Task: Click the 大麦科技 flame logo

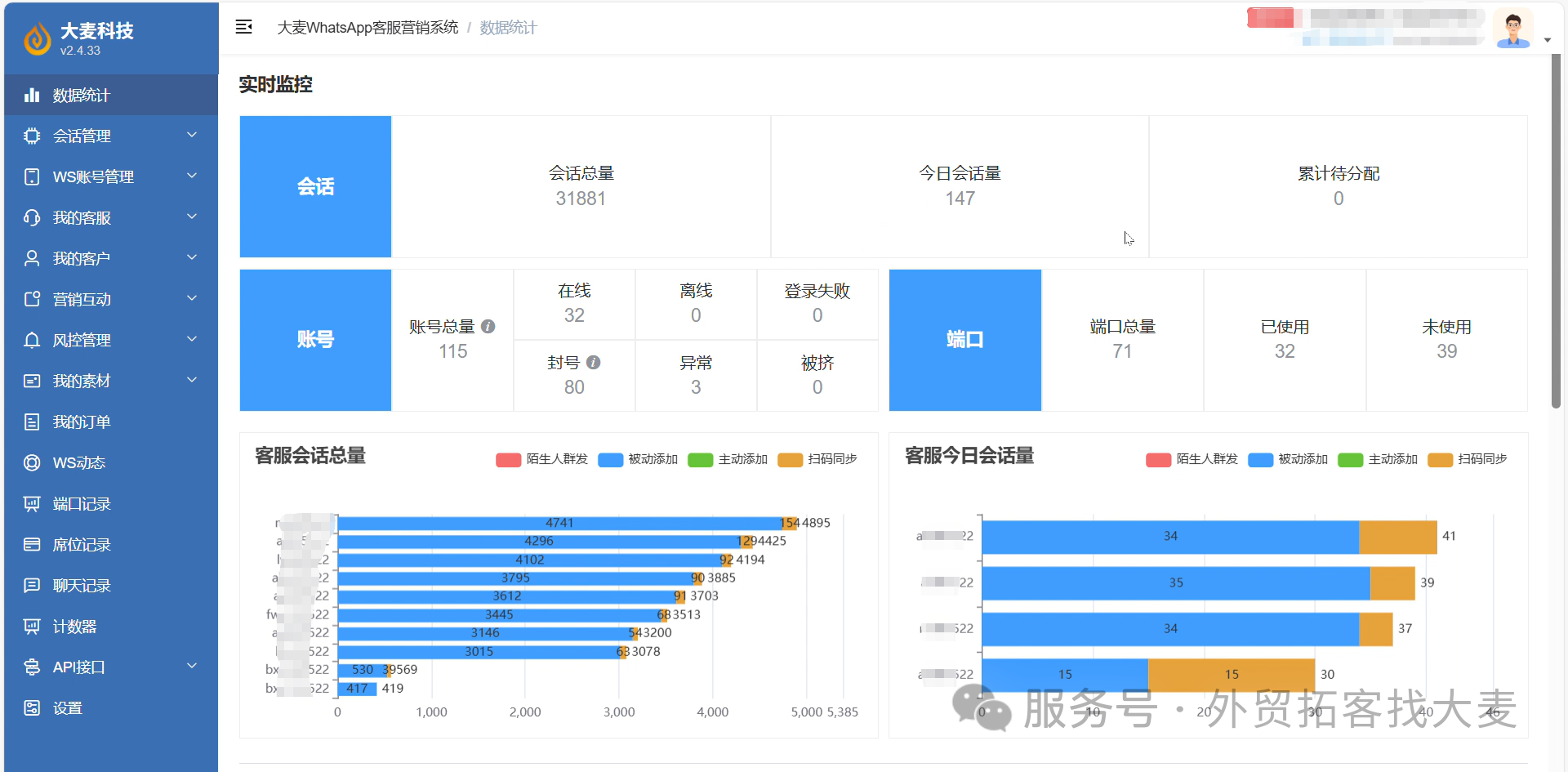Action: pyautogui.click(x=37, y=38)
